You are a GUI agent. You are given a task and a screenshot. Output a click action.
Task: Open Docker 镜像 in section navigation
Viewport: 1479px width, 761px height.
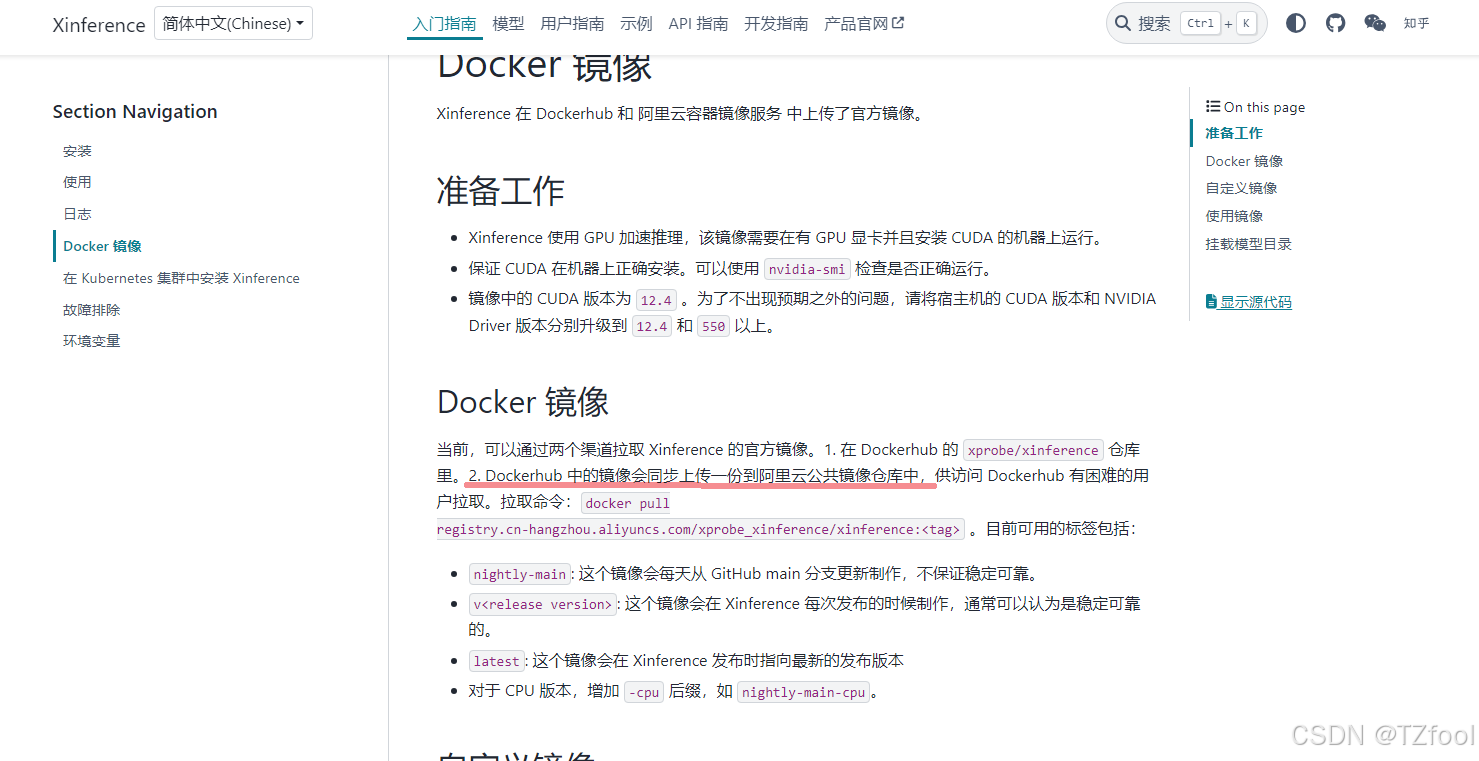(x=102, y=246)
